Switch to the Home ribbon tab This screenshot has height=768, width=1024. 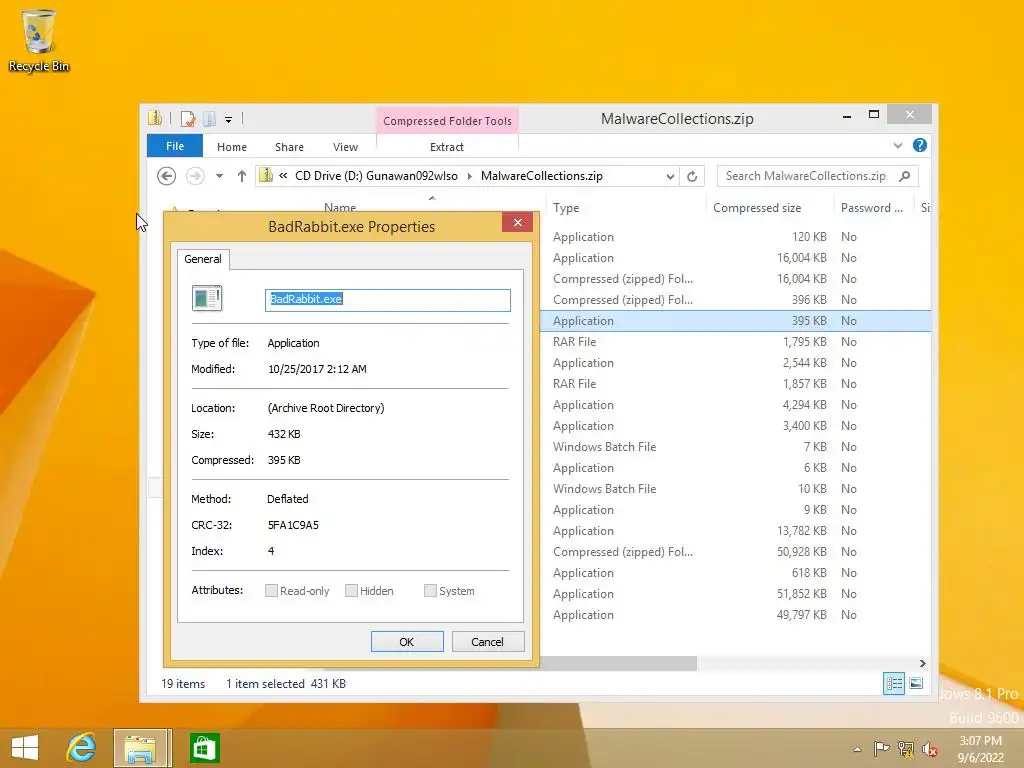tap(232, 147)
